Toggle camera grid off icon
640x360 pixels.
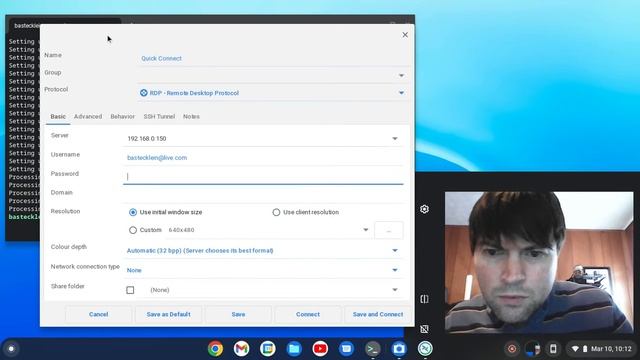(x=424, y=329)
